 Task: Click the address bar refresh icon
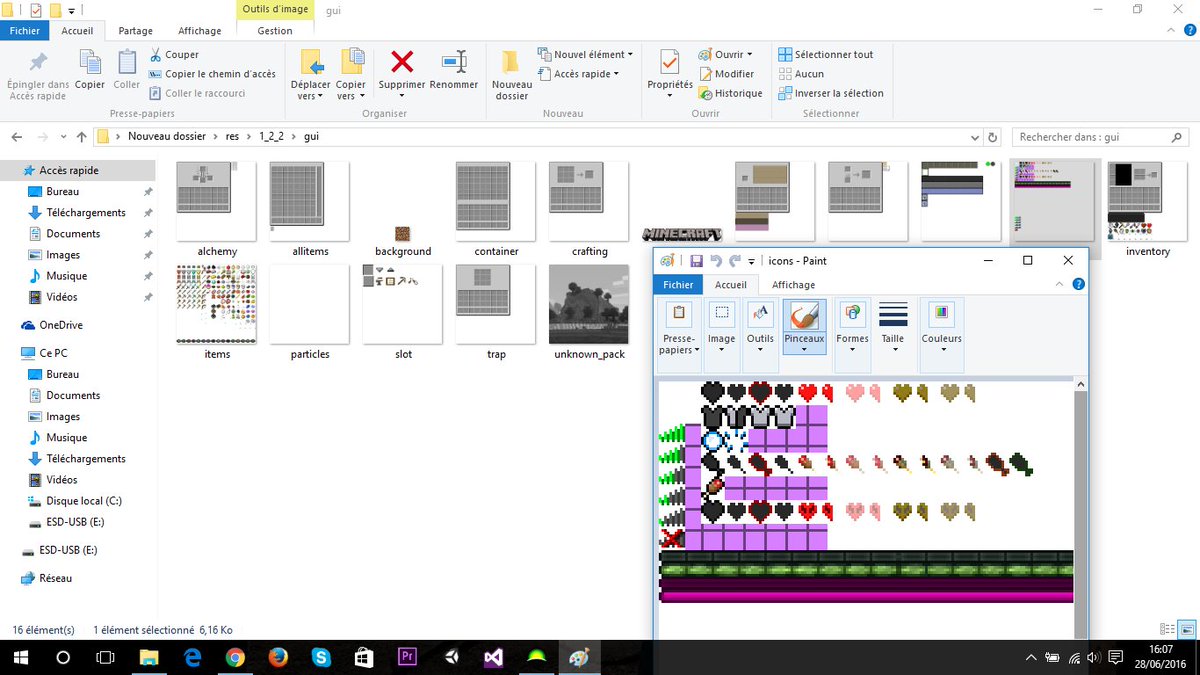coord(992,137)
